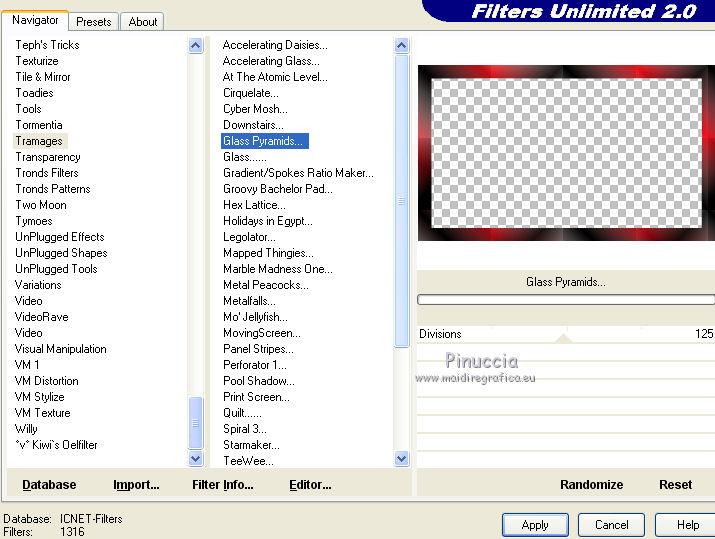Select Transparency category

(48, 157)
